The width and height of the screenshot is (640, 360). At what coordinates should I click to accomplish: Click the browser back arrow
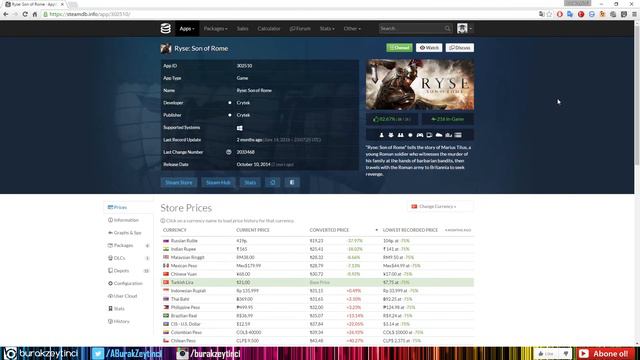(6, 14)
